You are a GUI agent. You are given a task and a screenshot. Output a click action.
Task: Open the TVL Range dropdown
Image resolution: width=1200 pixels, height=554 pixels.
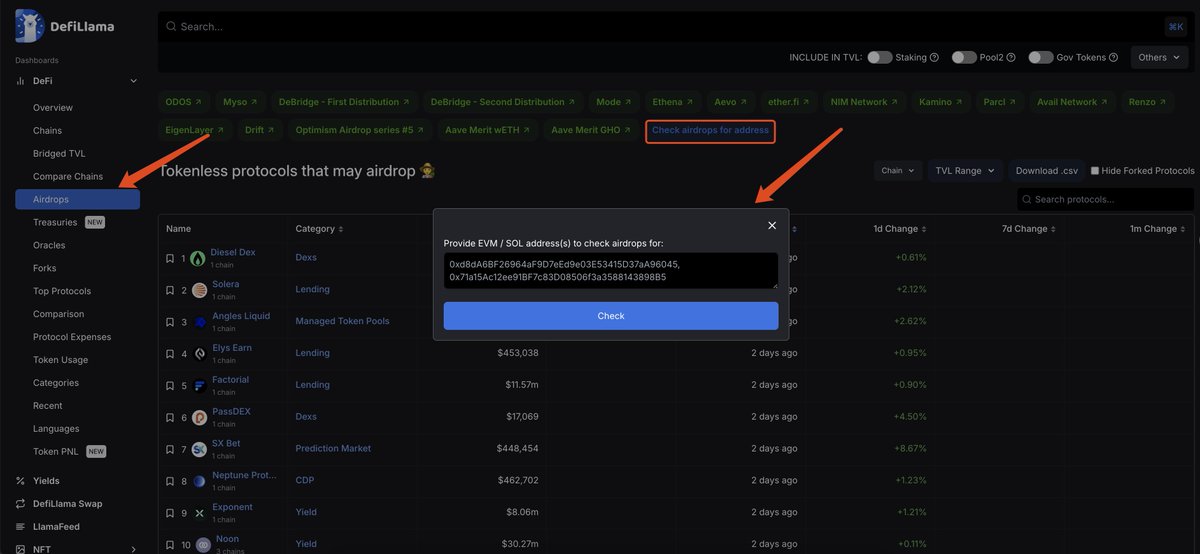click(x=964, y=171)
